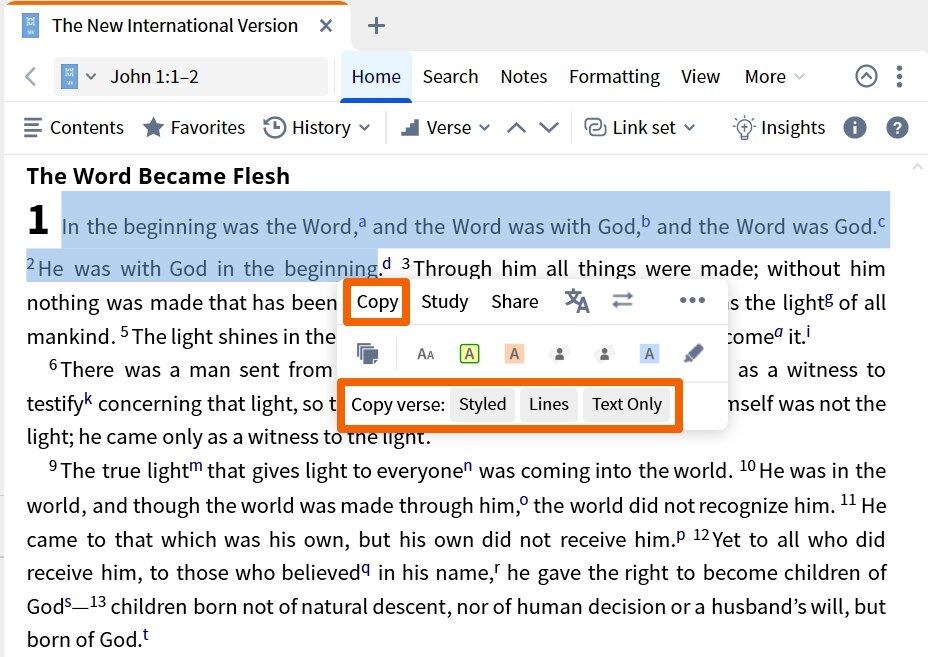Image resolution: width=928 pixels, height=657 pixels.
Task: Click the Styled copy verse button
Action: [482, 404]
